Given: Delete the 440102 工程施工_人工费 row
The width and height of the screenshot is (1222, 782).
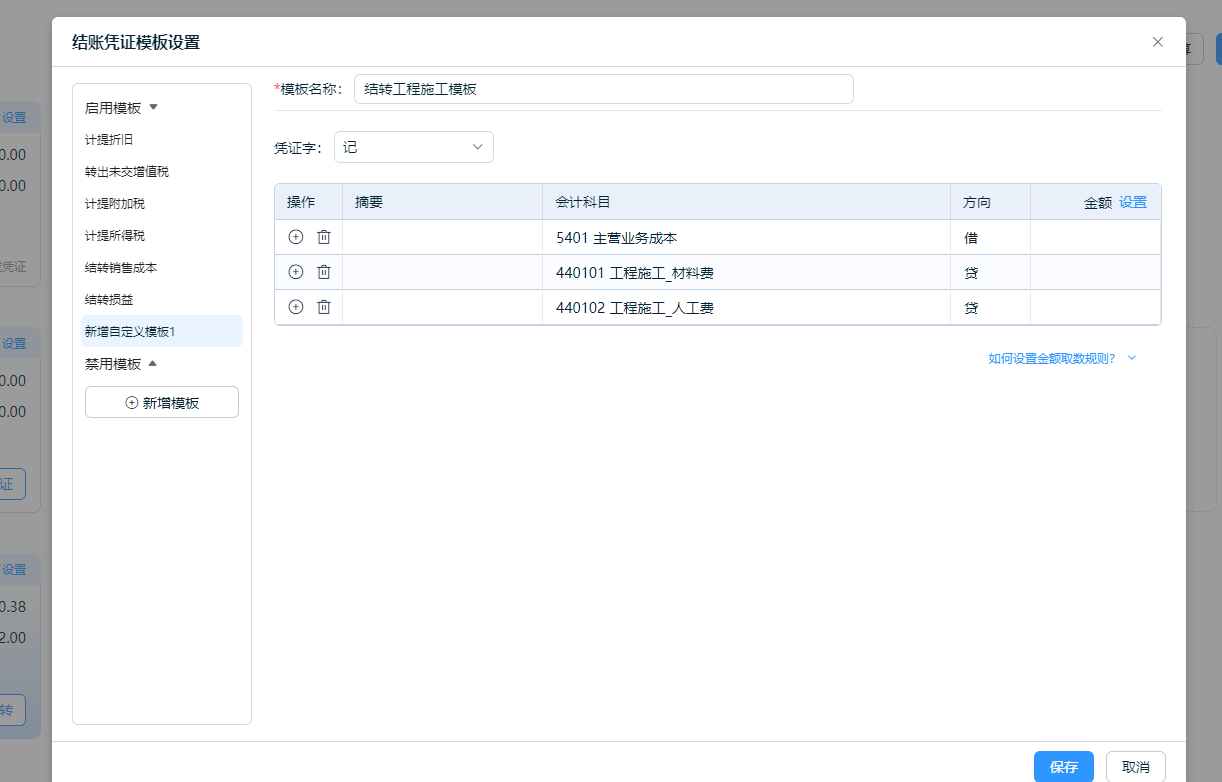Looking at the screenshot, I should pyautogui.click(x=324, y=307).
